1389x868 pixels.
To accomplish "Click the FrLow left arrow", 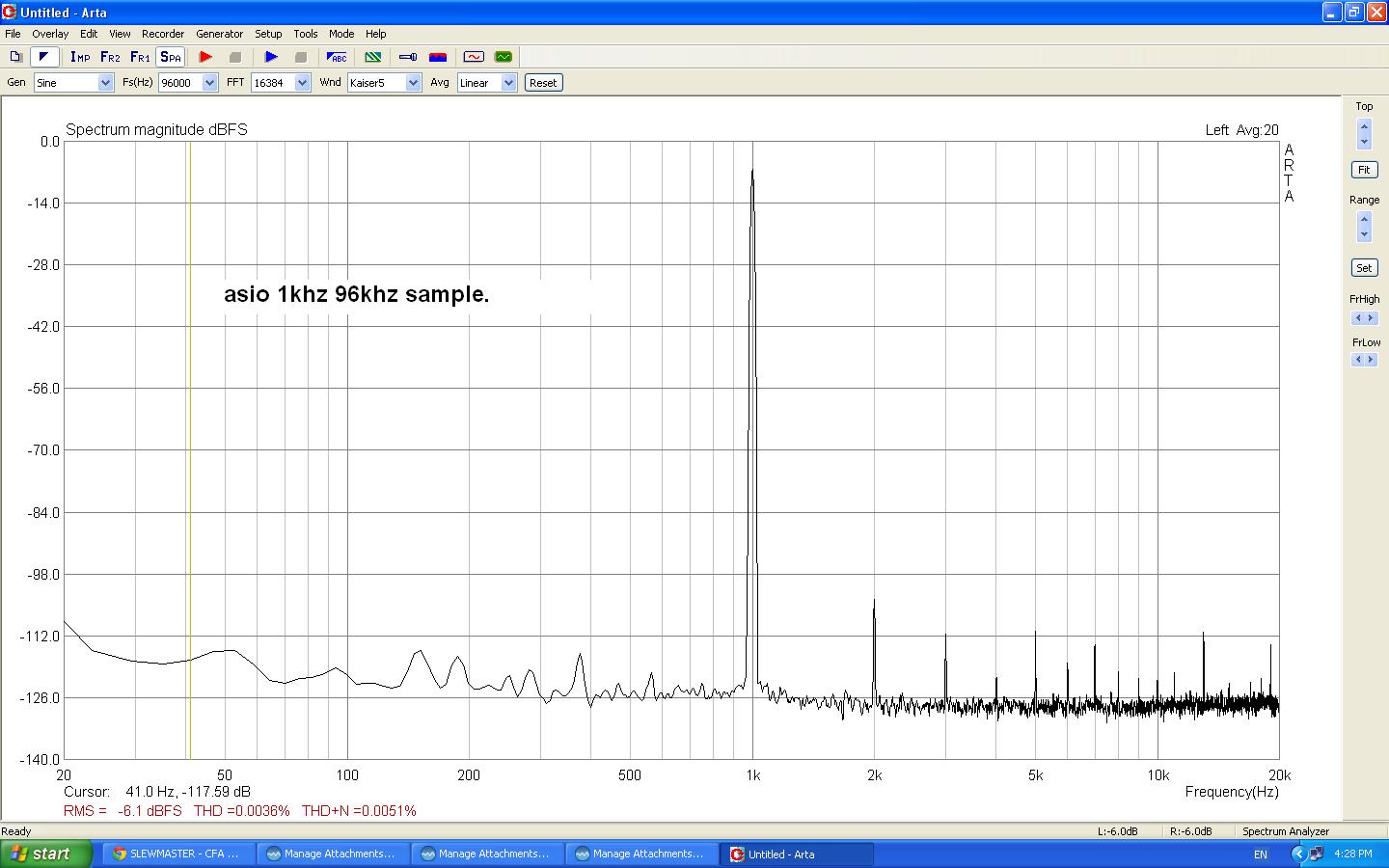I will tap(1358, 360).
